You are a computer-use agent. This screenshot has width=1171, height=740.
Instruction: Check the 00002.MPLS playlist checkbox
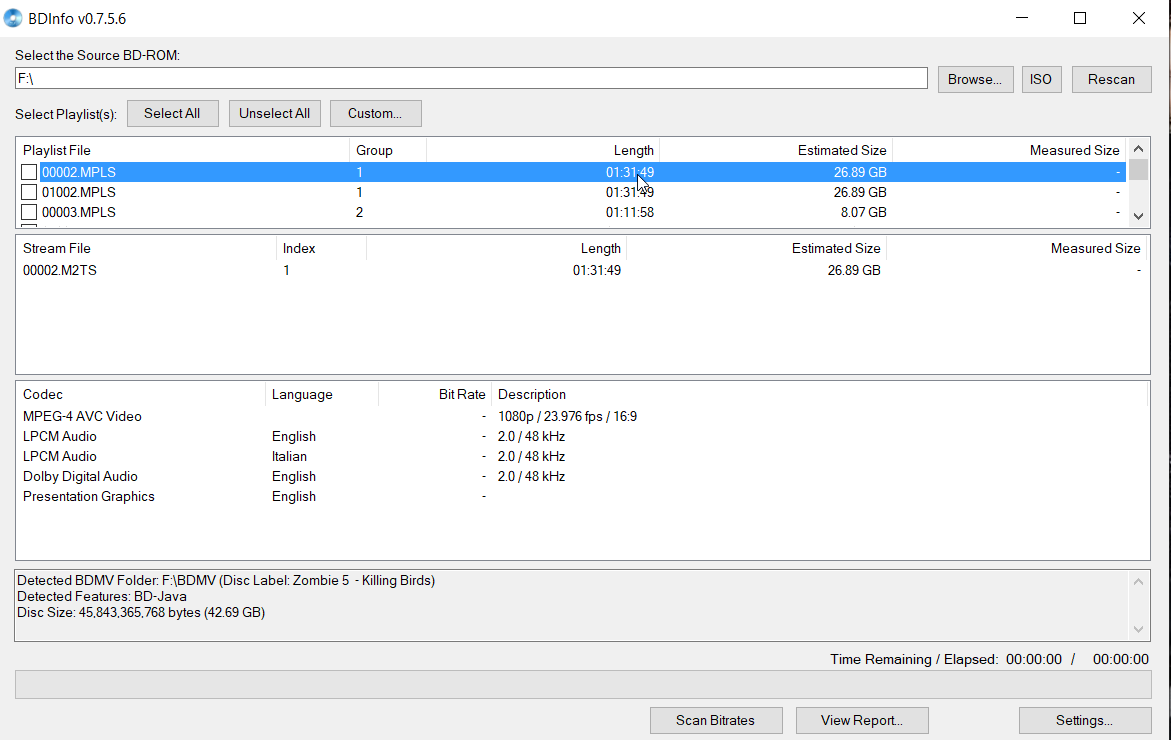pos(29,172)
